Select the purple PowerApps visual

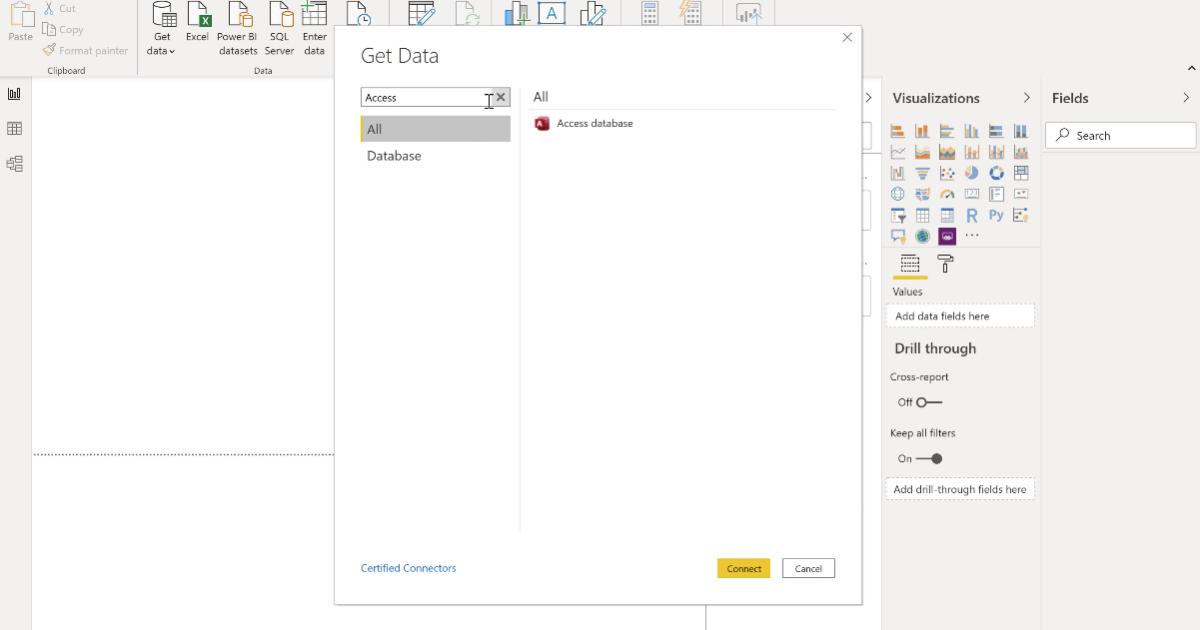[947, 237]
